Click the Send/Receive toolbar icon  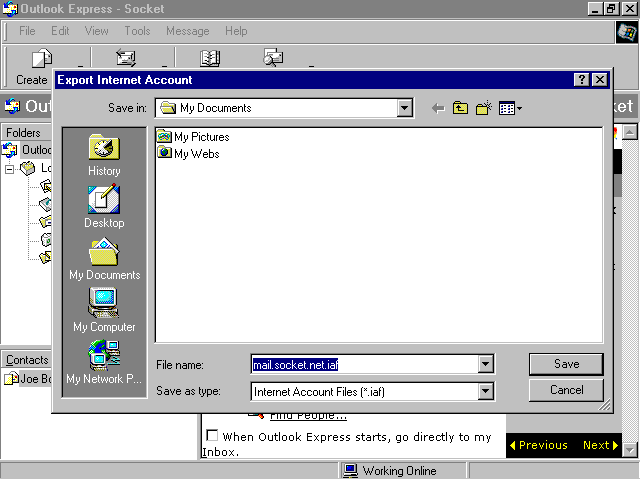pos(126,58)
